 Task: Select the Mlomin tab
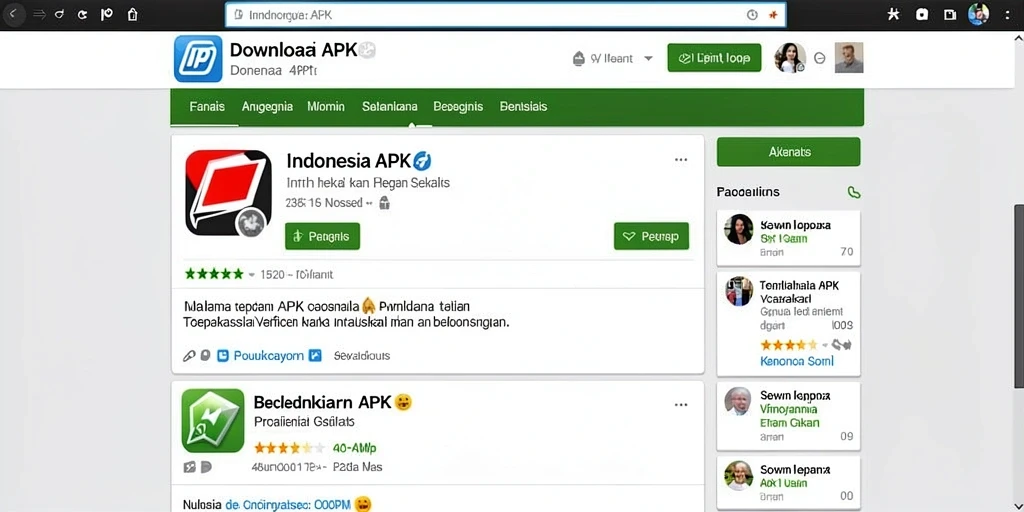pos(326,106)
